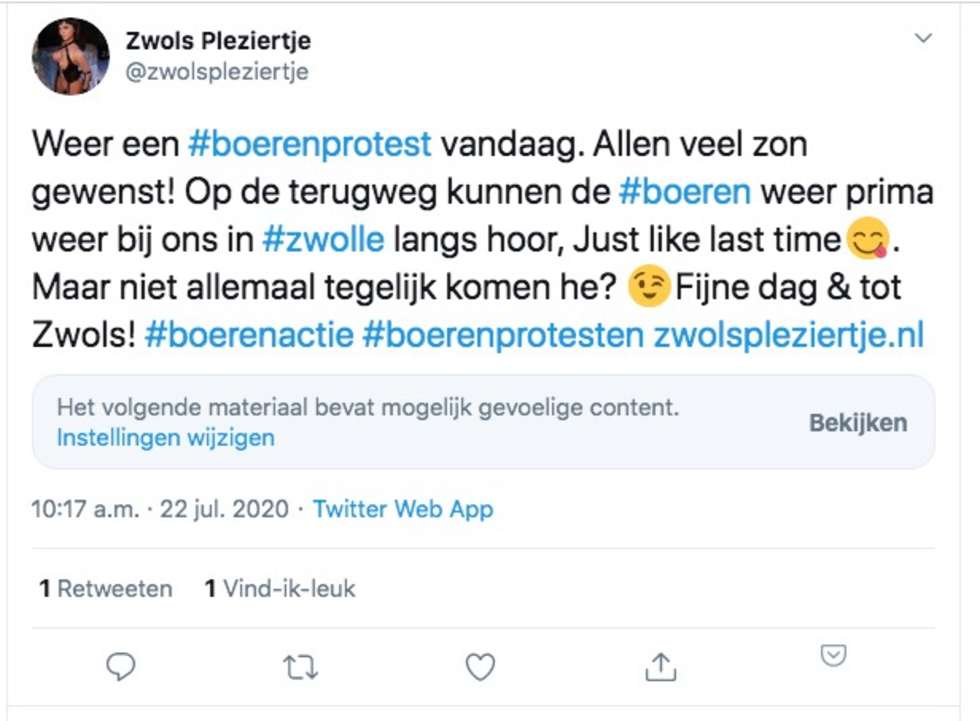Follow the #boeren hashtag link
This screenshot has height=721, width=980.
(685, 191)
